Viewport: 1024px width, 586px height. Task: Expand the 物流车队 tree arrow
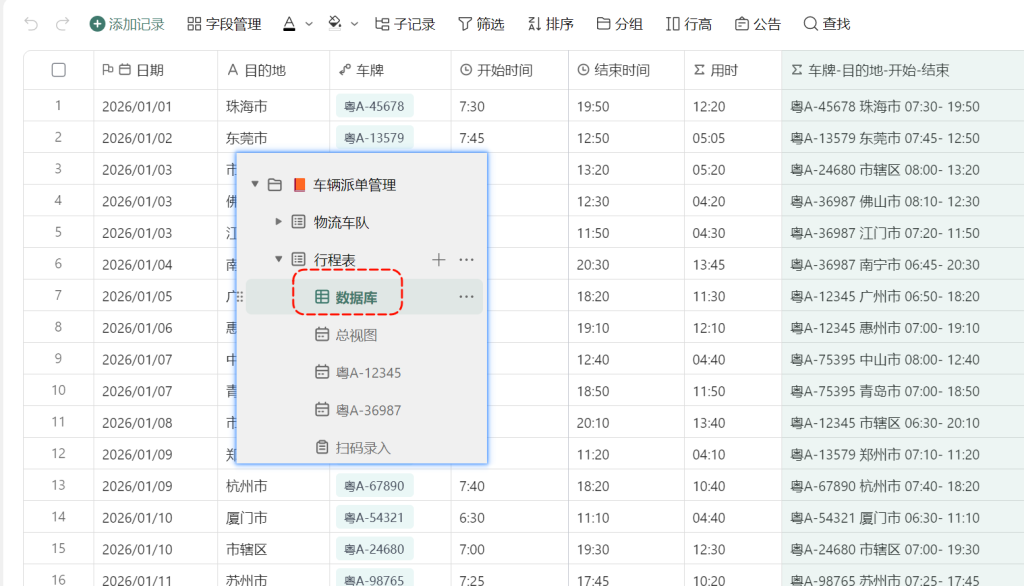click(x=278, y=222)
